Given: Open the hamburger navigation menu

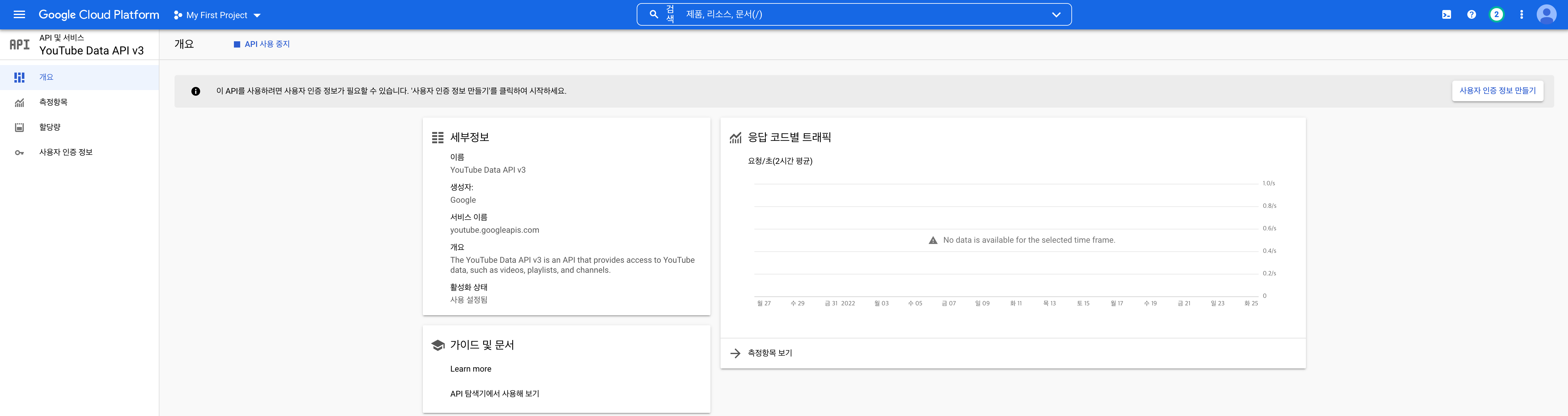Looking at the screenshot, I should pos(19,15).
